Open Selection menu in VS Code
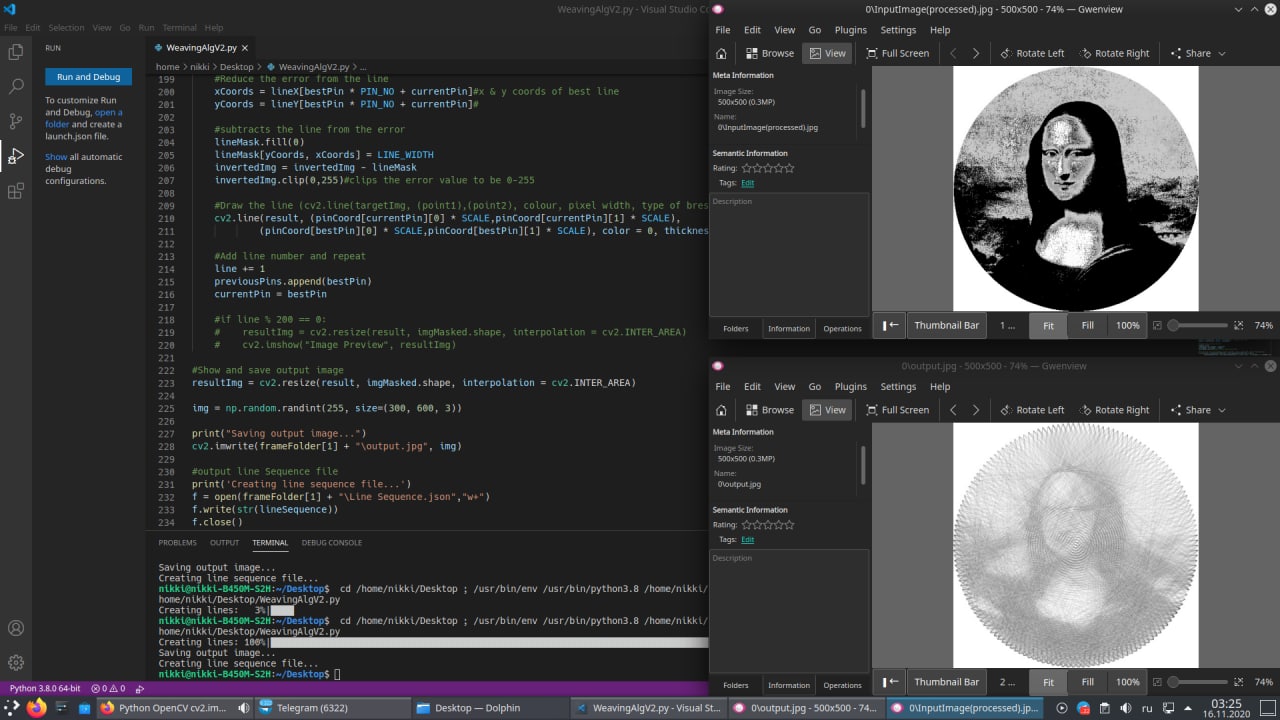The height and width of the screenshot is (720, 1280). (x=67, y=28)
